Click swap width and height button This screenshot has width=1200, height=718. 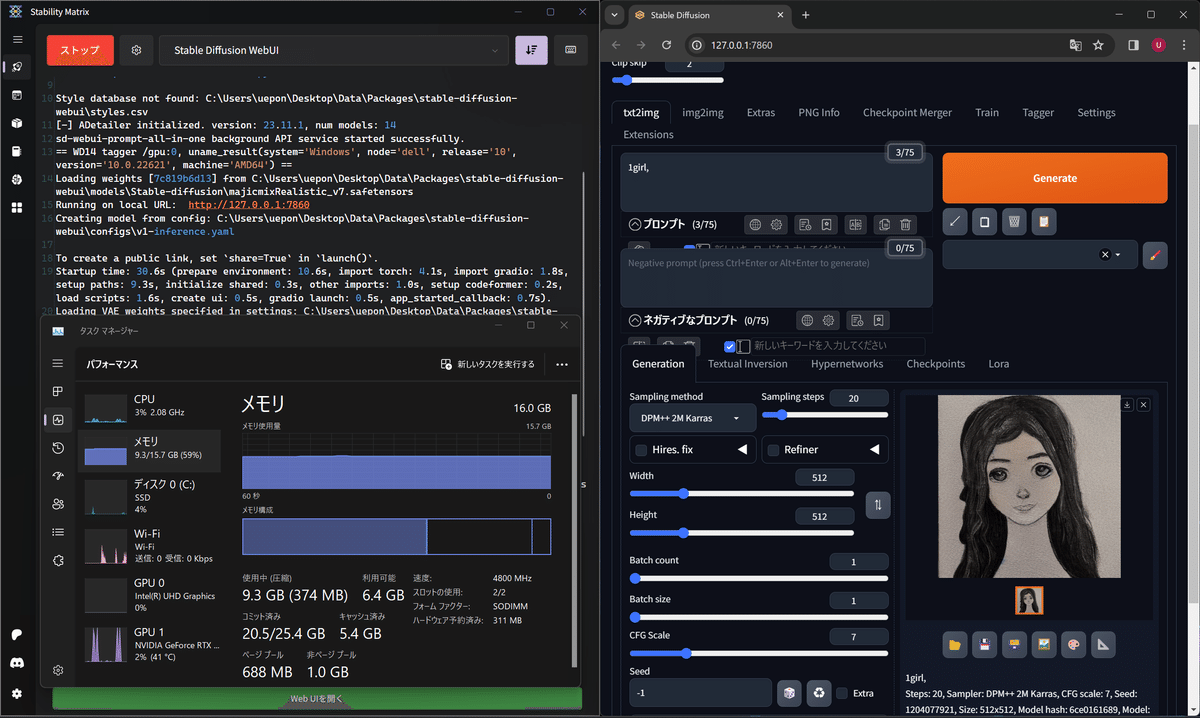tap(877, 505)
